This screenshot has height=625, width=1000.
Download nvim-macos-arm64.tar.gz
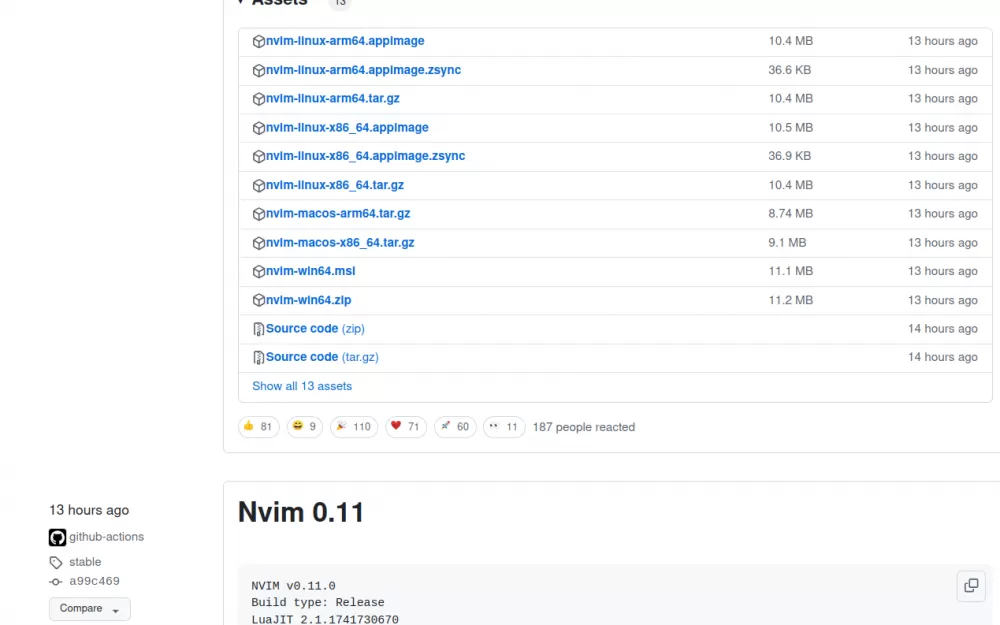point(338,214)
